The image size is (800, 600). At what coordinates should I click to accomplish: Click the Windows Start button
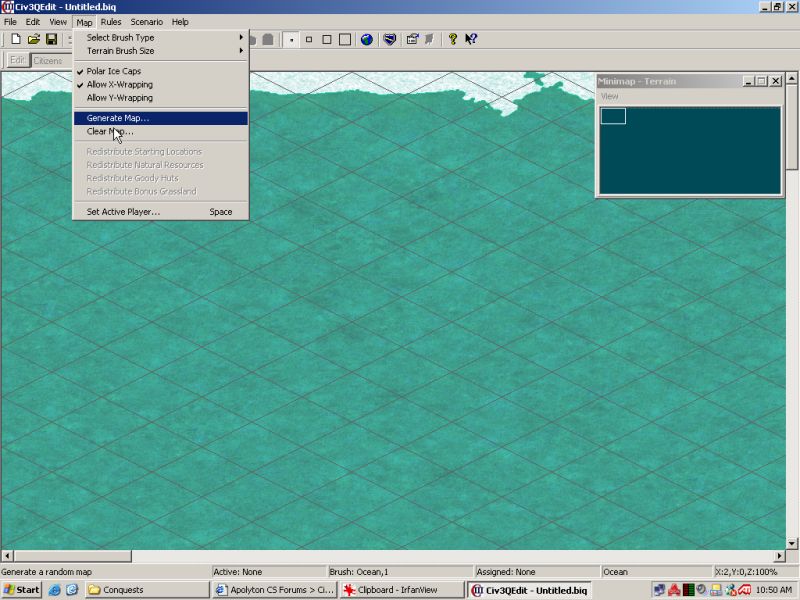(x=22, y=590)
